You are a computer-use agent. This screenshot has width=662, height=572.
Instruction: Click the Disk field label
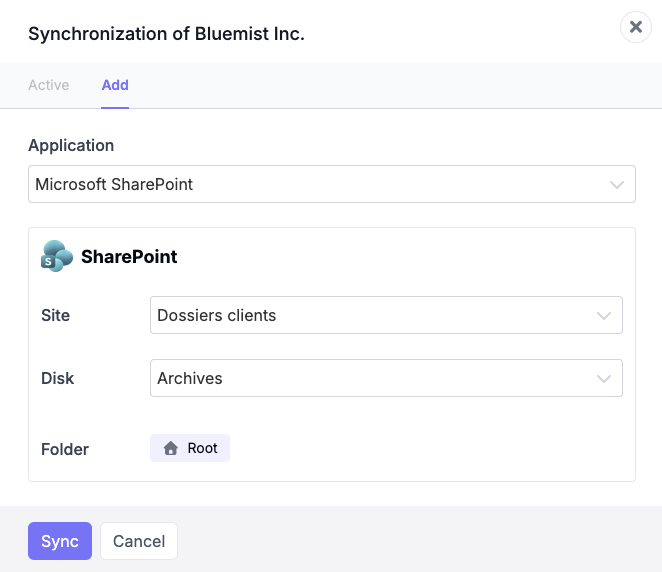pyautogui.click(x=57, y=378)
